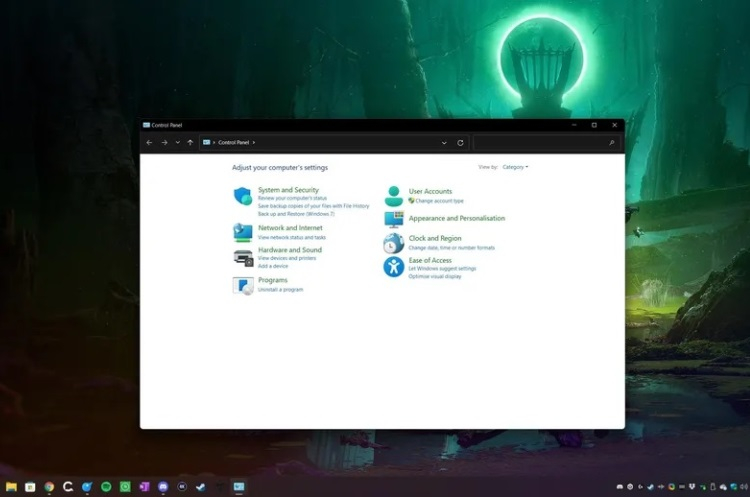Click View network status and tasks link
This screenshot has height=497, width=750.
(291, 238)
